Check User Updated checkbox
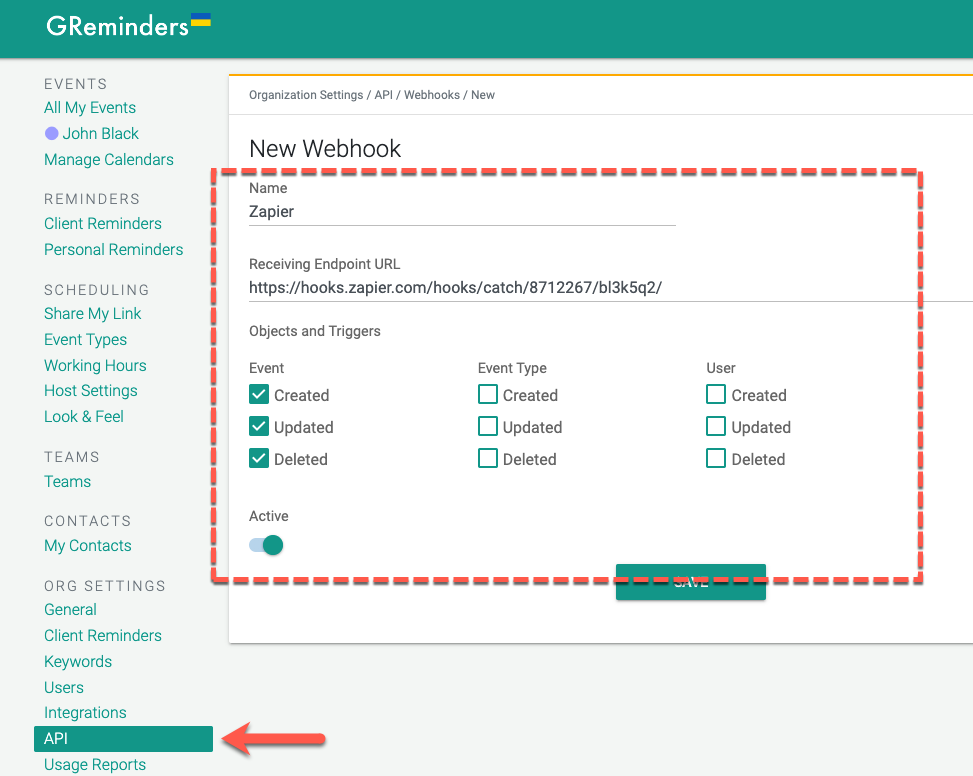Viewport: 973px width, 776px height. coord(716,426)
